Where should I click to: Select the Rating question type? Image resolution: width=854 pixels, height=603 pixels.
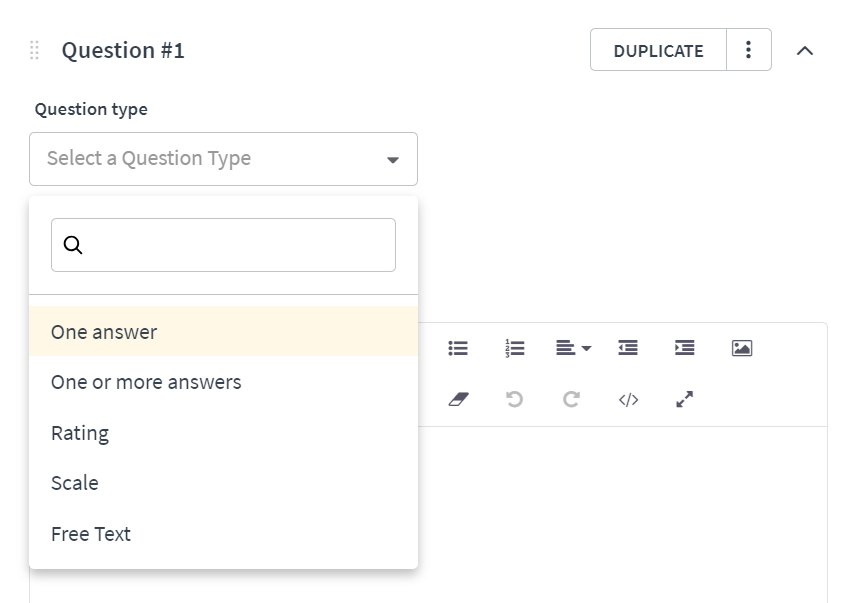[223, 433]
